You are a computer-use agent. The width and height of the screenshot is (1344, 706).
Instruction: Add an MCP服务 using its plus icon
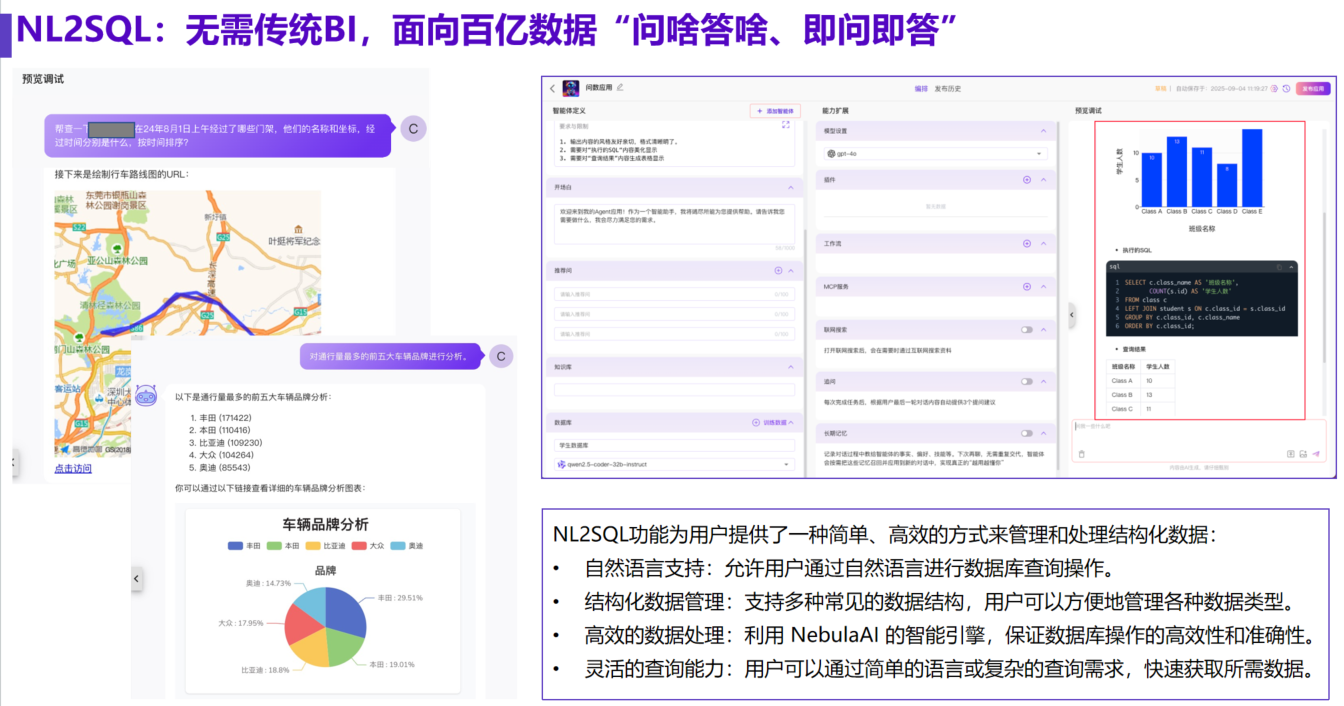1027,287
